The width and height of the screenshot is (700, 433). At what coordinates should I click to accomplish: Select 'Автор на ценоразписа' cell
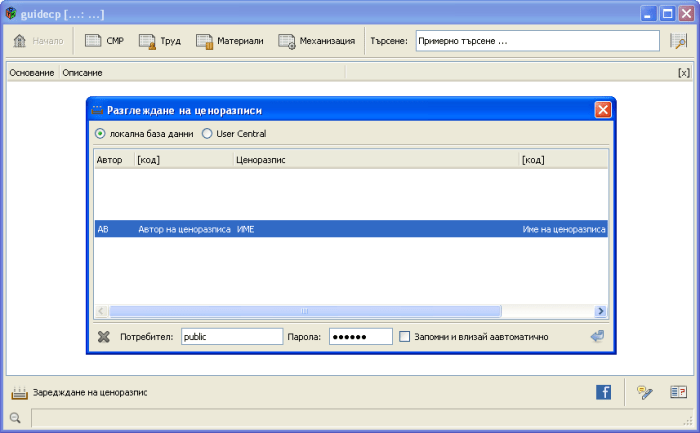pos(184,229)
